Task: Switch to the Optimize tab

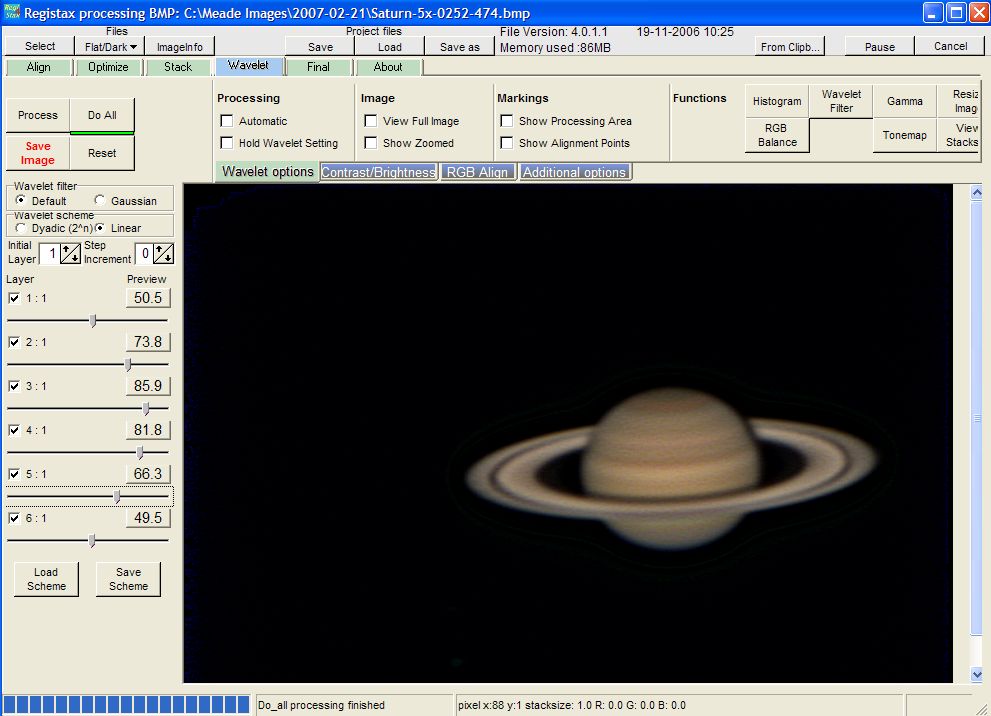Action: (x=108, y=67)
